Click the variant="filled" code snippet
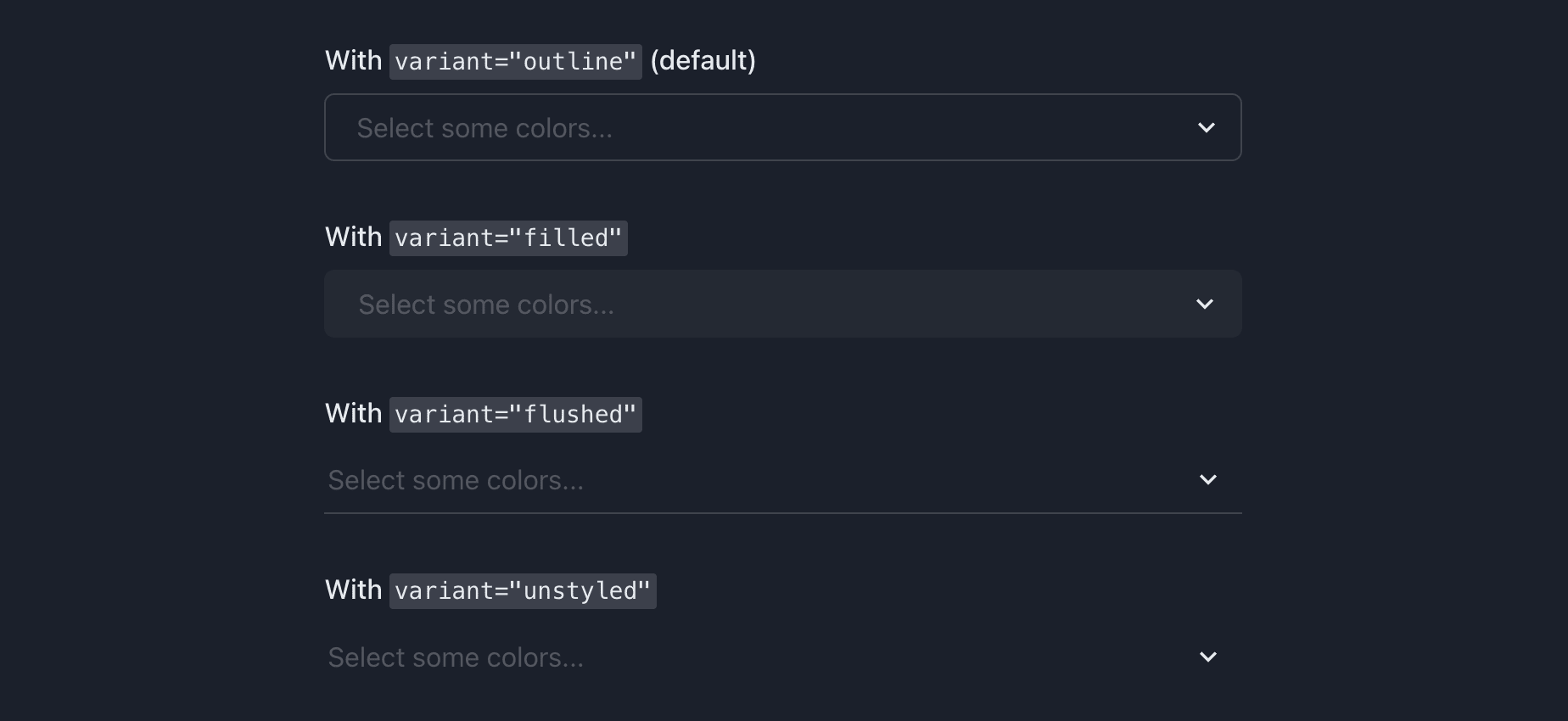Screen dimensions: 1568x721 pyautogui.click(x=508, y=238)
